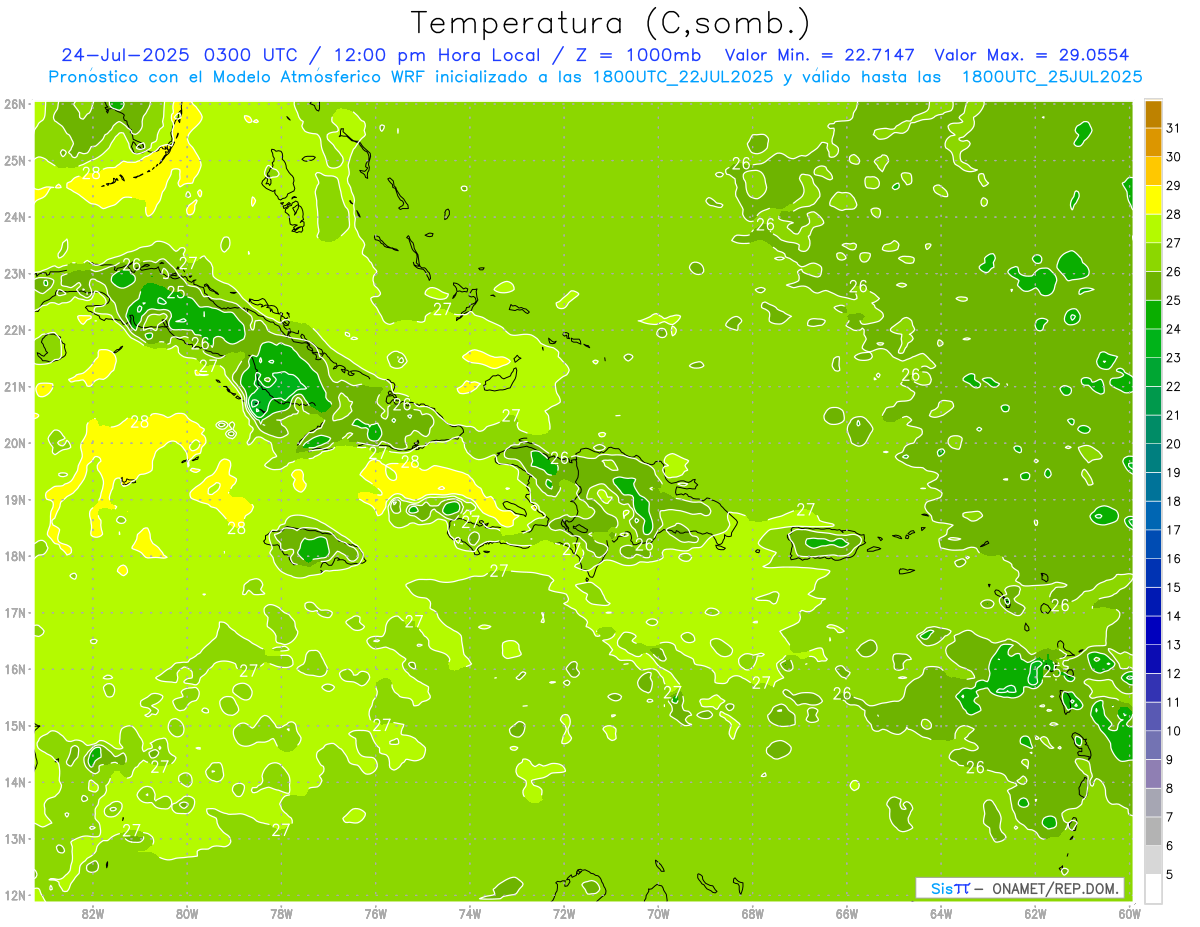This screenshot has width=1200, height=927.
Task: Pick the dark green swatch between 24 and 25
Action: (x=1153, y=315)
